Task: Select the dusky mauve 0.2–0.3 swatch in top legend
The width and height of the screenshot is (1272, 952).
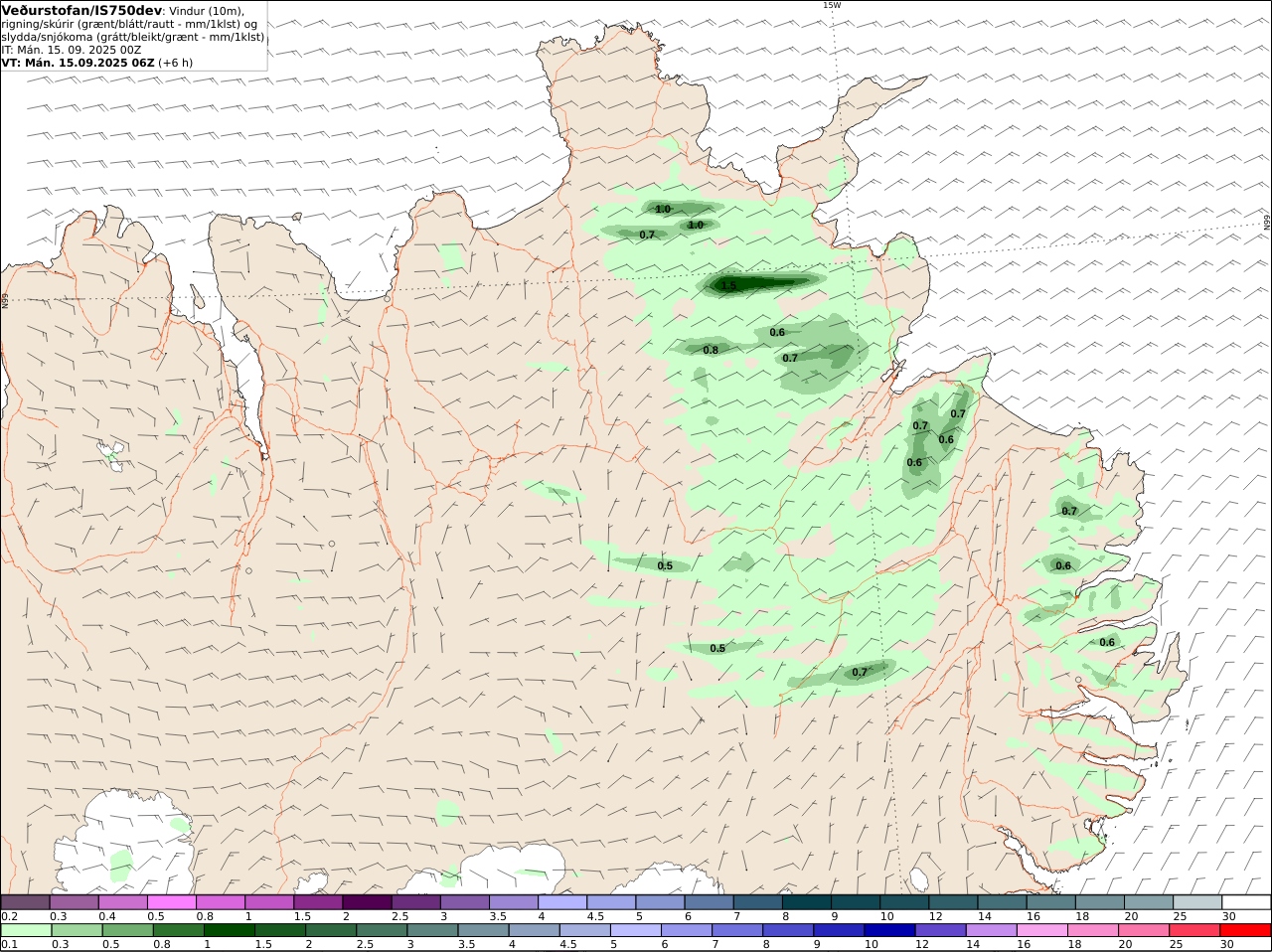Action: pos(25,902)
